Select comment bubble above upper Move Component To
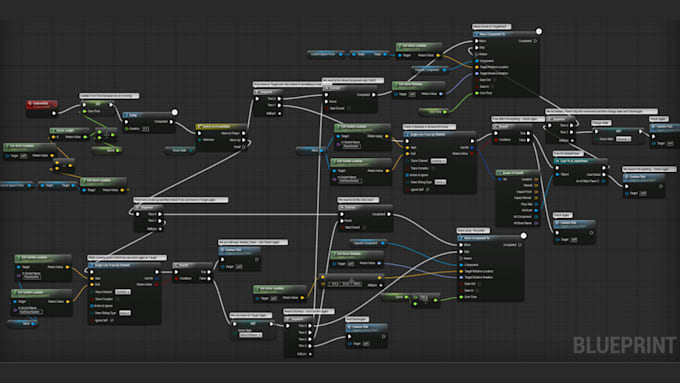 tap(491, 26)
